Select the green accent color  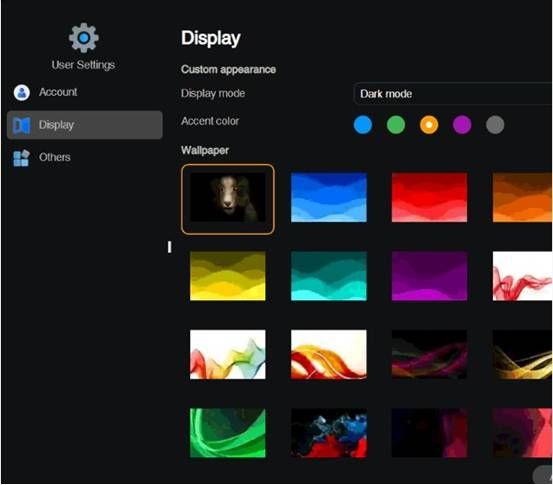point(396,125)
